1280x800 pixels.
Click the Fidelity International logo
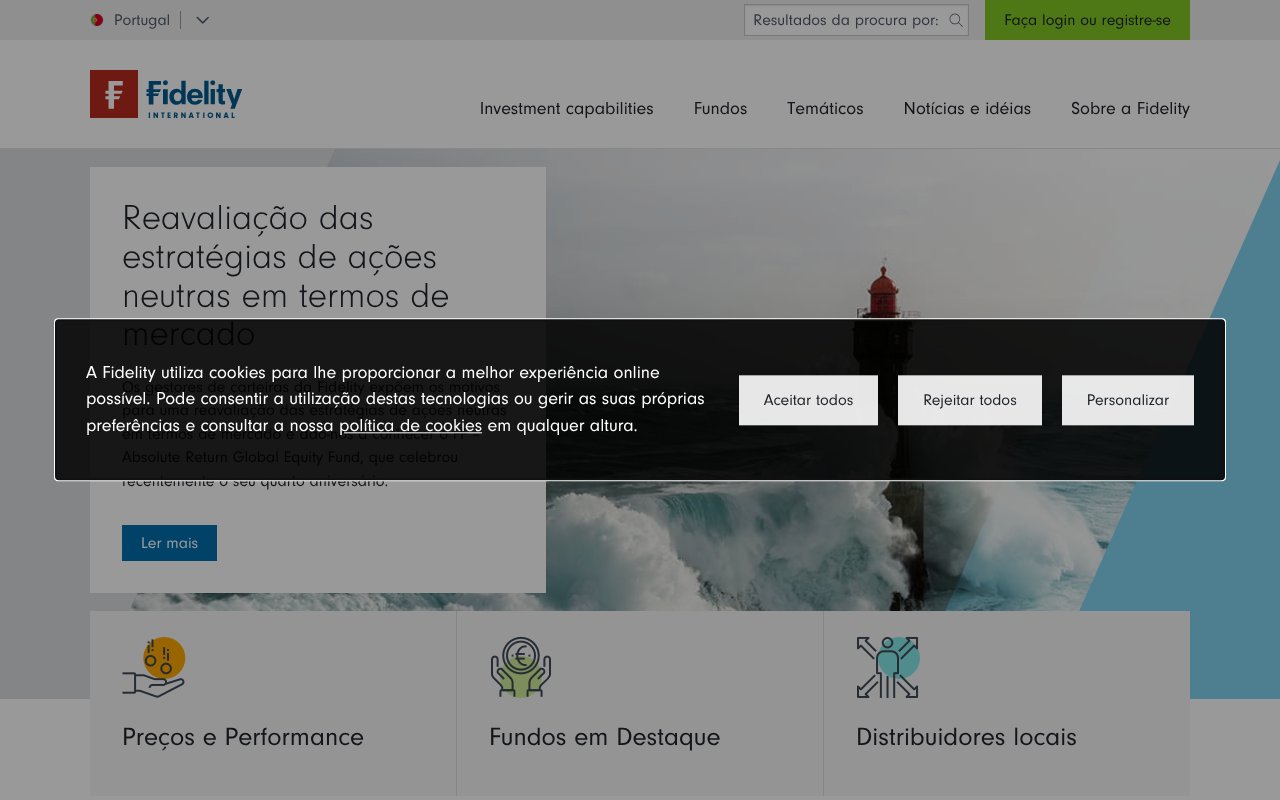click(165, 93)
